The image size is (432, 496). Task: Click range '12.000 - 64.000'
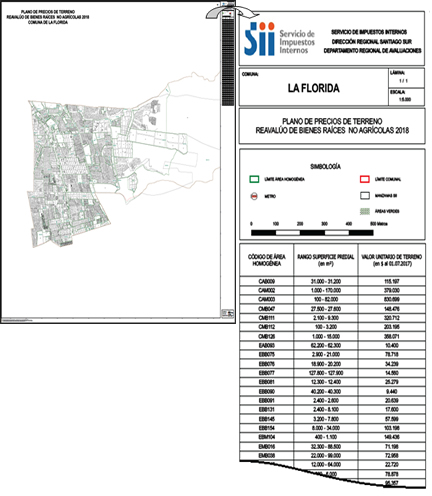click(326, 464)
